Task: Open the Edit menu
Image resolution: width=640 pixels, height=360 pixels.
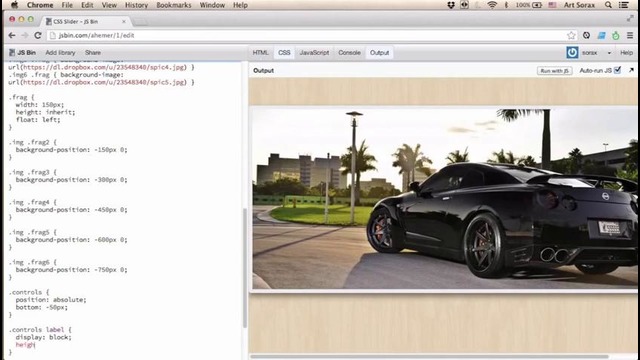Action: click(x=87, y=5)
